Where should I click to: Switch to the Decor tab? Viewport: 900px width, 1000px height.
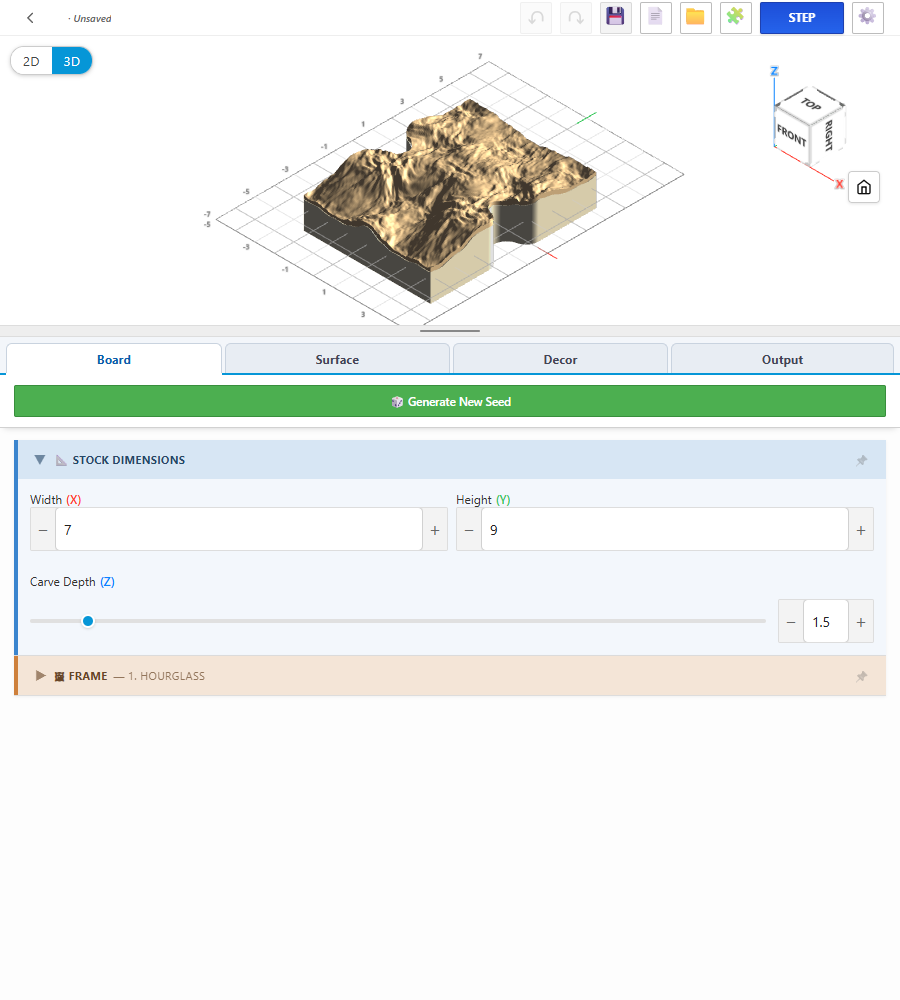tap(560, 360)
